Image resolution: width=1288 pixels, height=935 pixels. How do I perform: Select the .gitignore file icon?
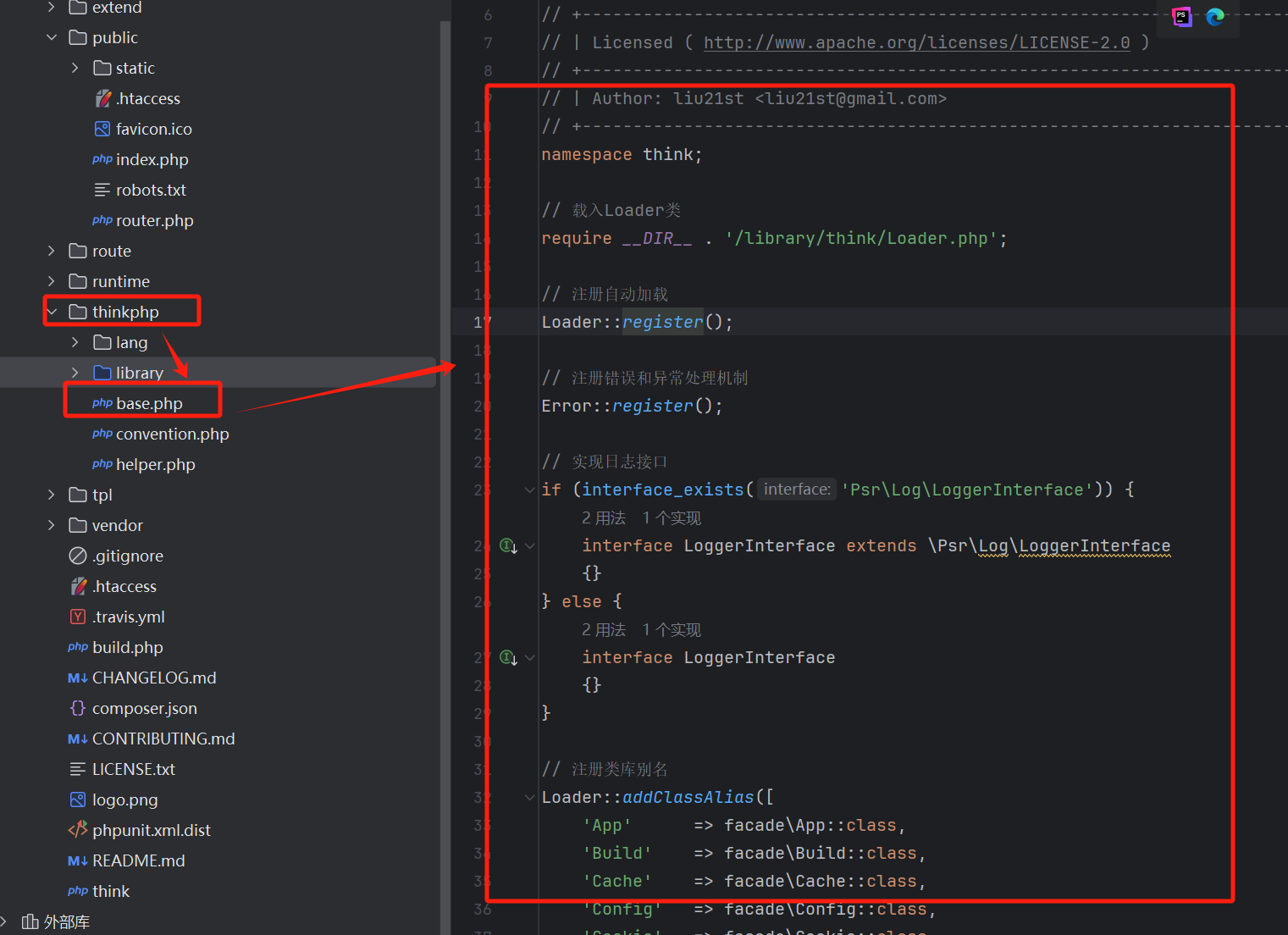pyautogui.click(x=78, y=556)
